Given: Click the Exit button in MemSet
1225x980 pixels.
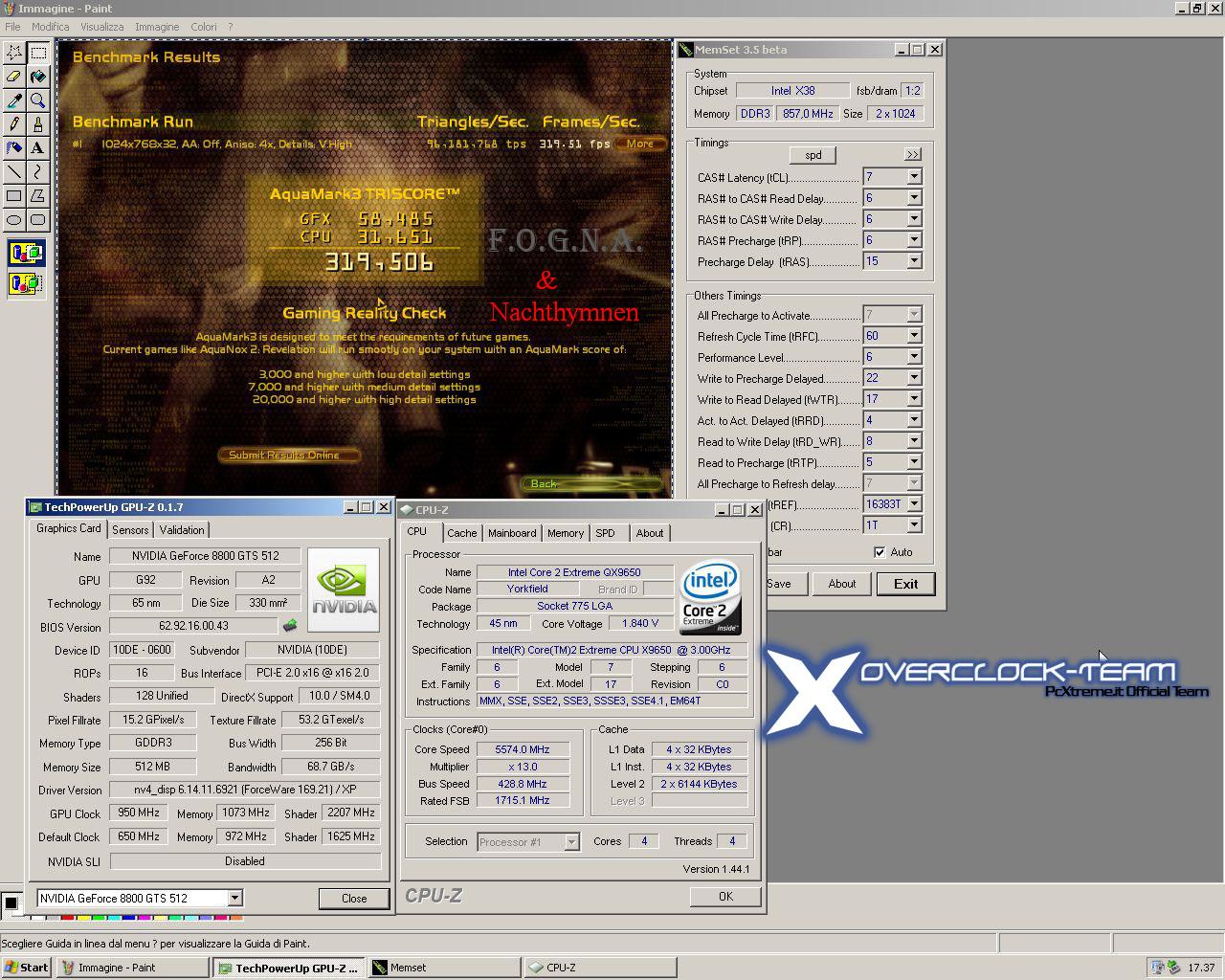Looking at the screenshot, I should pyautogui.click(x=905, y=584).
